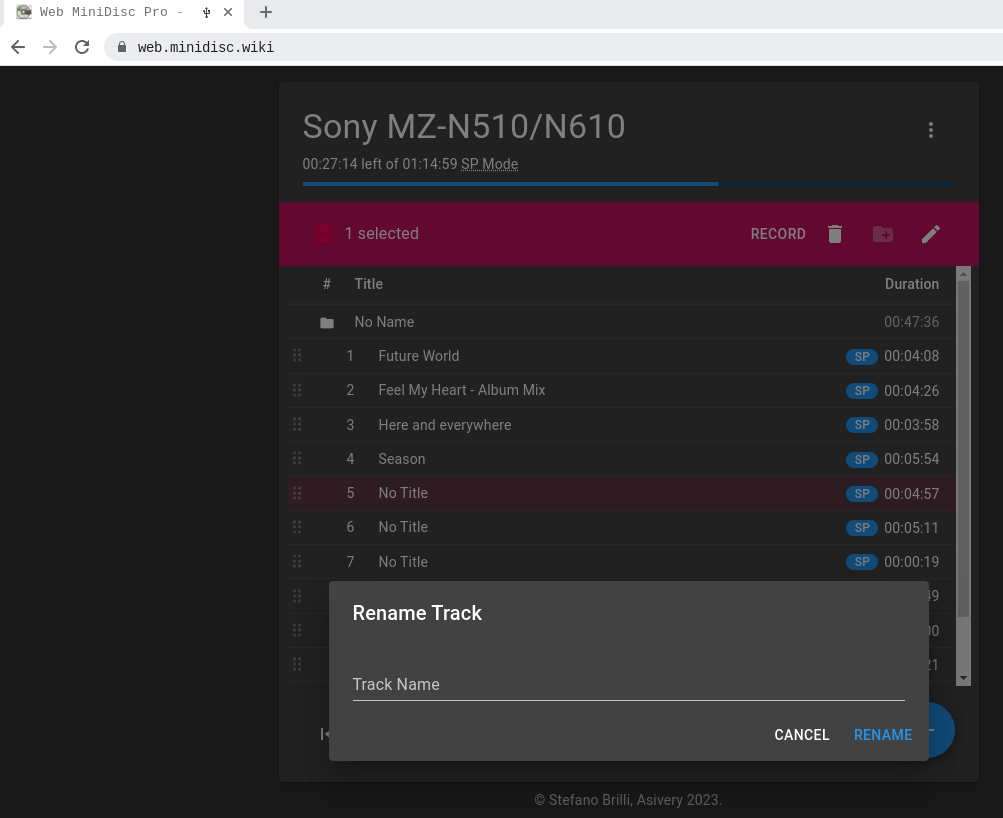1003x818 pixels.
Task: Click SP badge on track 7 row
Action: 862,562
